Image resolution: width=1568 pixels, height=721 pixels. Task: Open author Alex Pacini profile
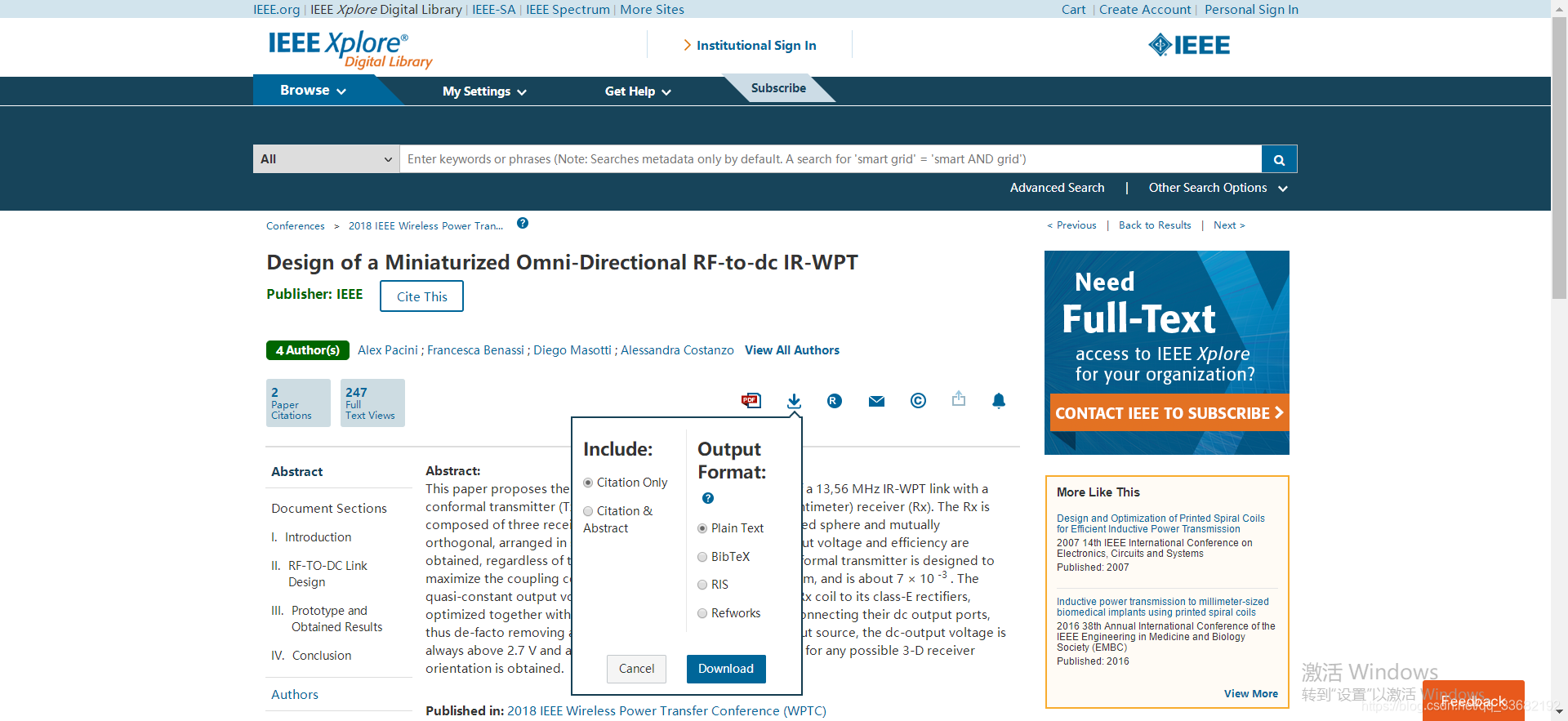click(388, 350)
